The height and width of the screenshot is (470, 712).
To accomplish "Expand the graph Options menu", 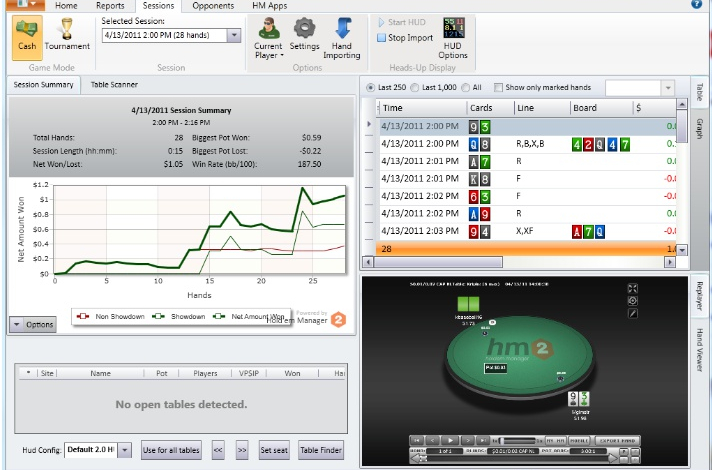I will (x=33, y=324).
